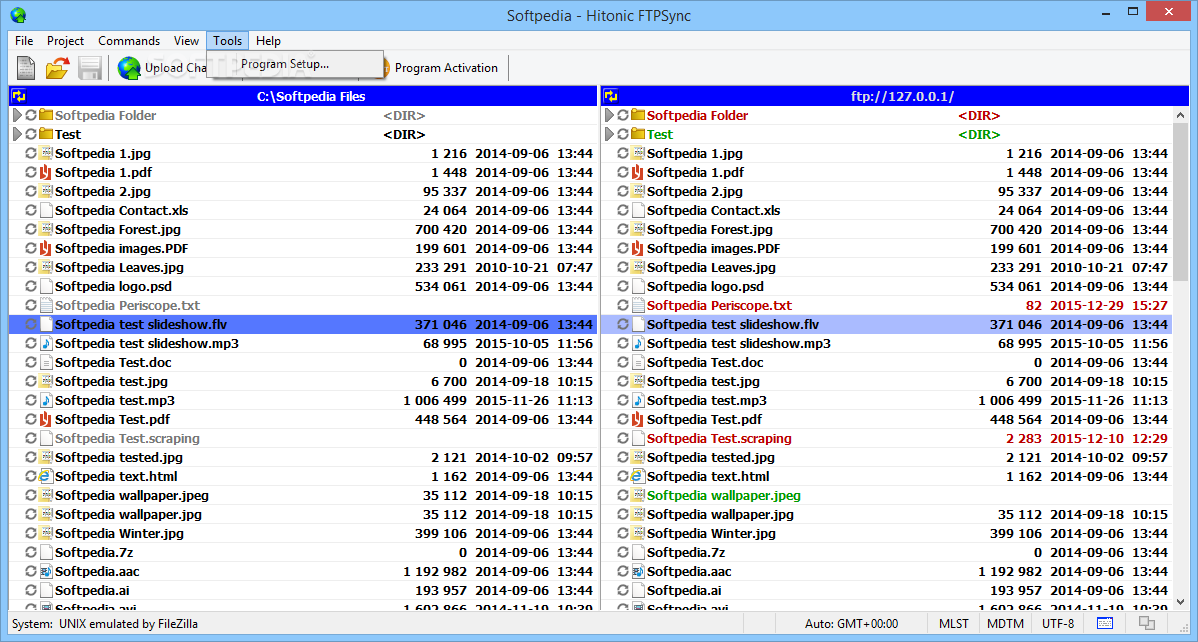Click PDF file icon of local Softpedia images.PDF
1198x642 pixels.
46,248
